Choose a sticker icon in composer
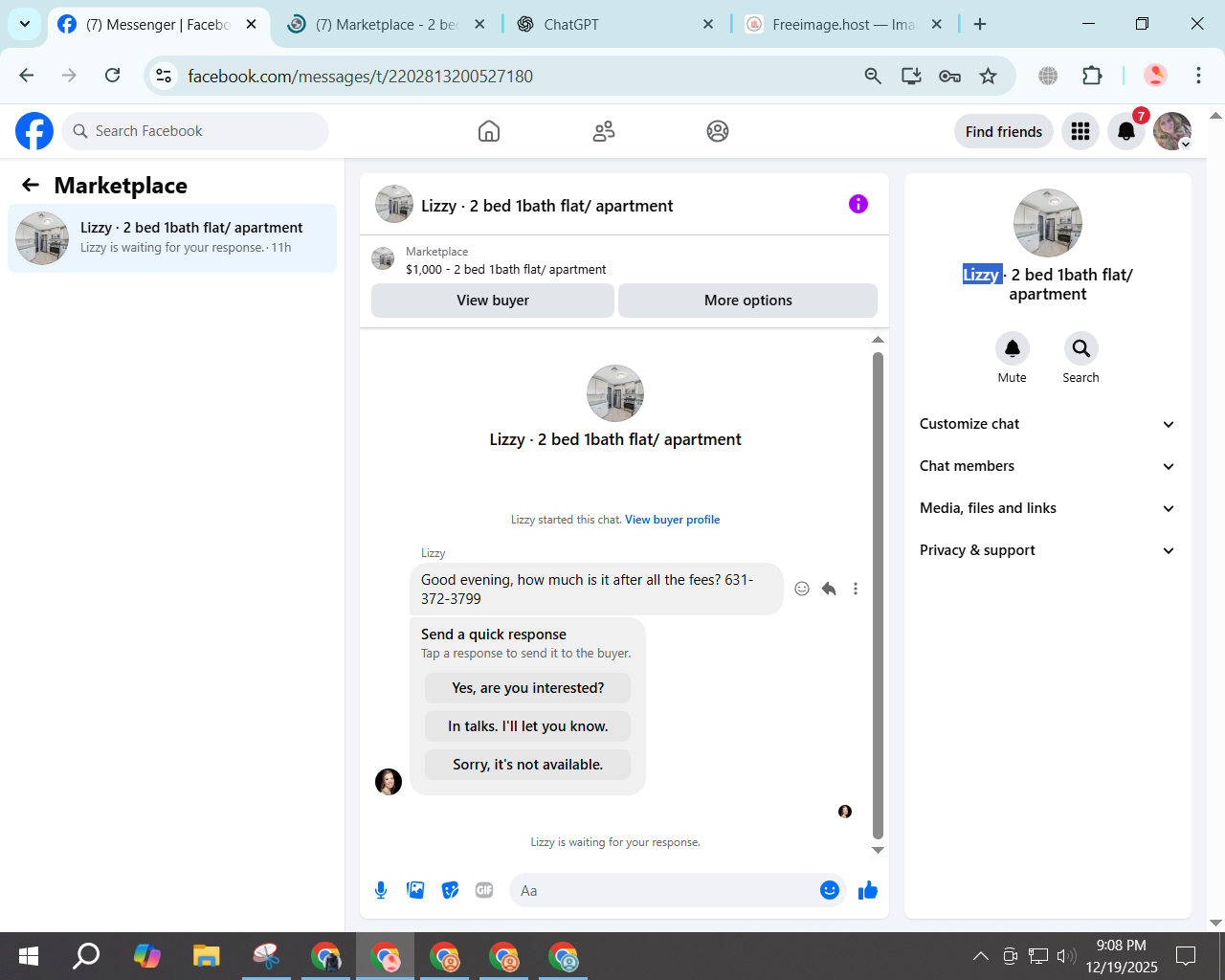 [x=450, y=890]
